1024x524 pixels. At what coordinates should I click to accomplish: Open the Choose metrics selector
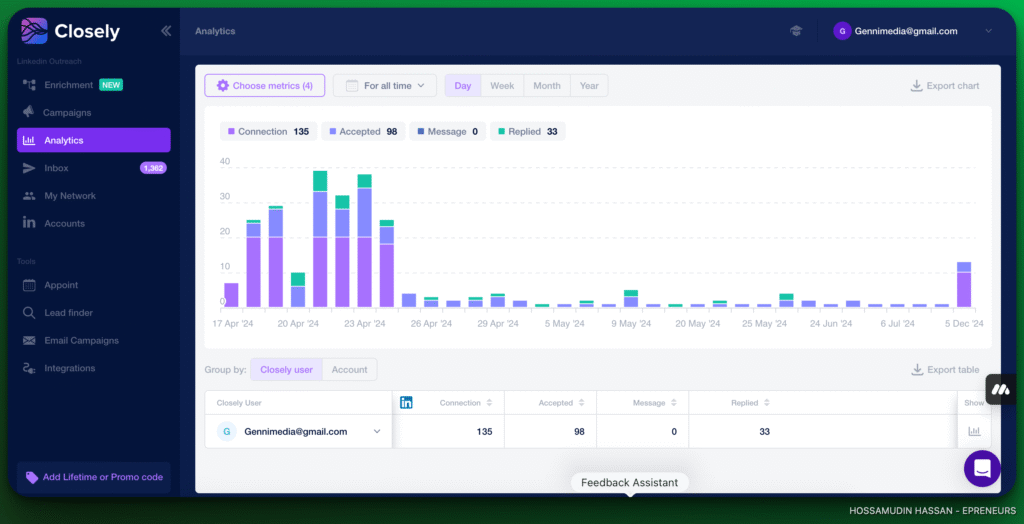pos(264,86)
